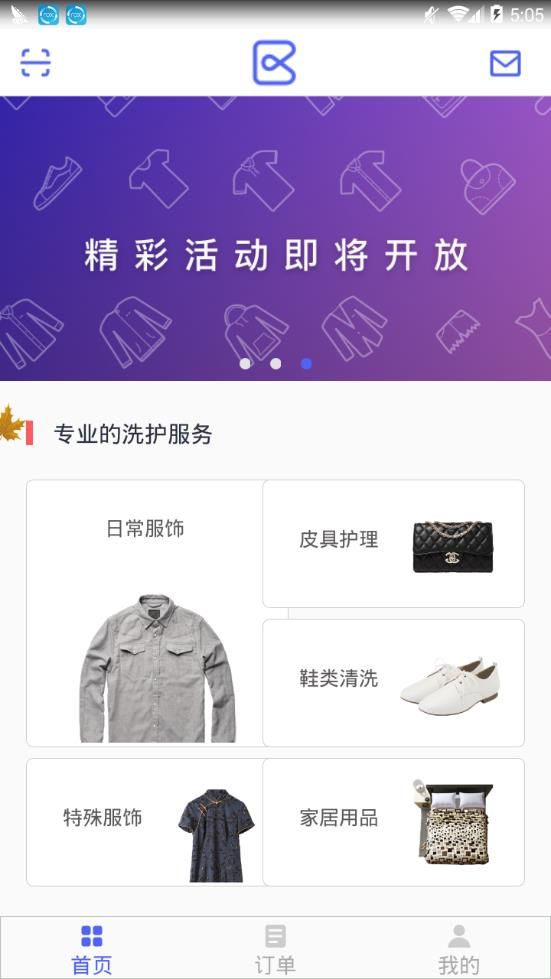Select second banner page indicator dot
This screenshot has height=979, width=551.
[x=275, y=363]
